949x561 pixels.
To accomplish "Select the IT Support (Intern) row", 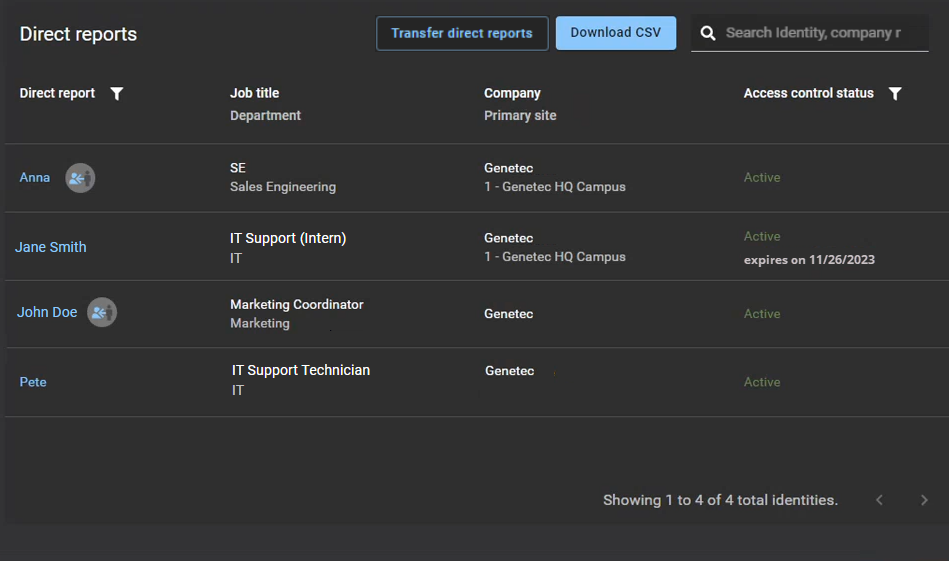I will 288,239.
